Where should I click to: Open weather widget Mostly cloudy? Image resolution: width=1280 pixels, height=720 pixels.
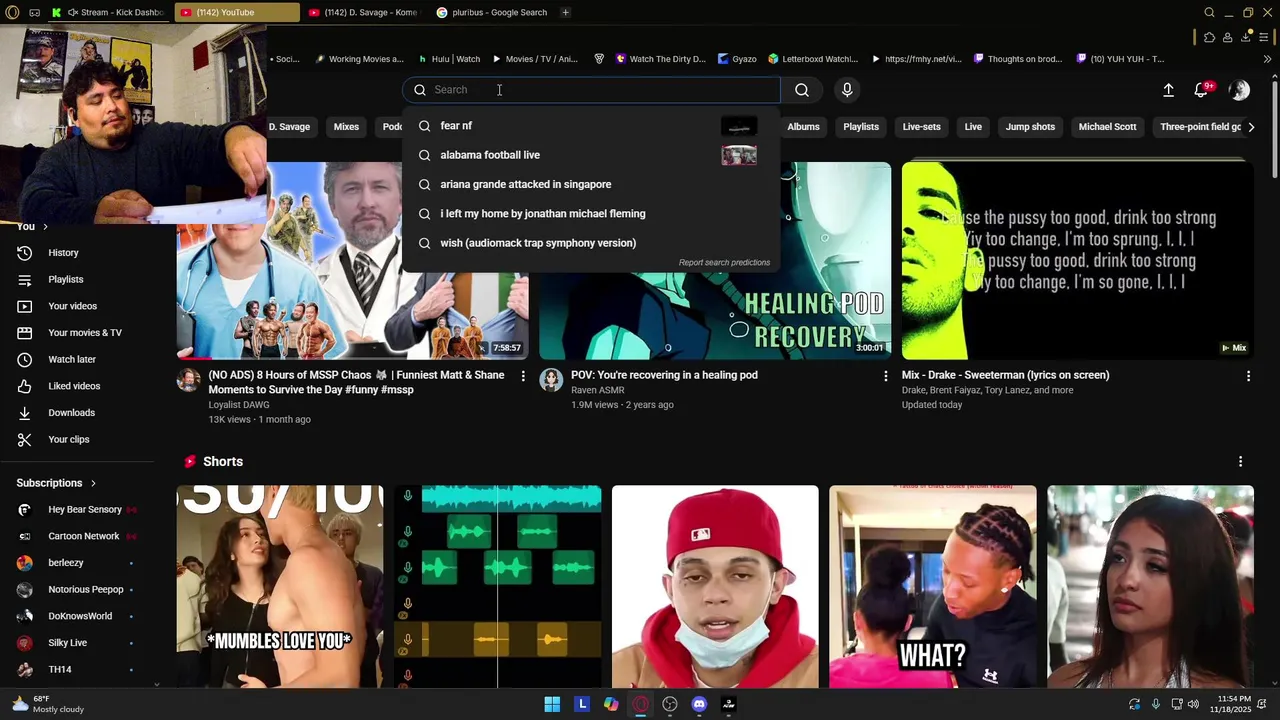point(47,704)
